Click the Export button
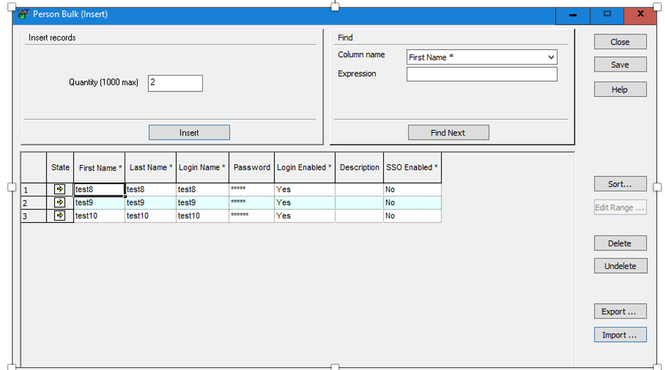This screenshot has height=370, width=665. (620, 311)
